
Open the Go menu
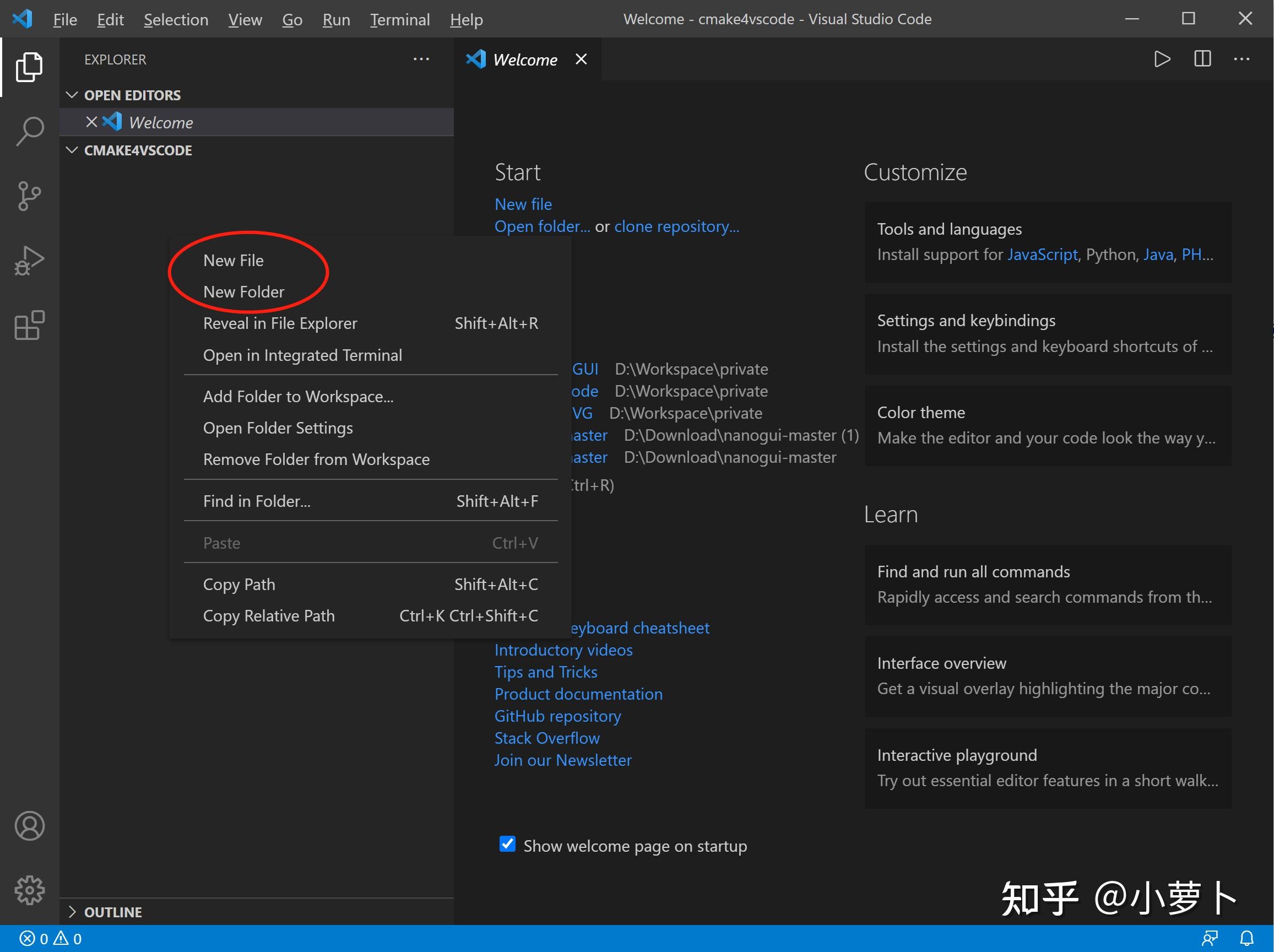point(292,20)
